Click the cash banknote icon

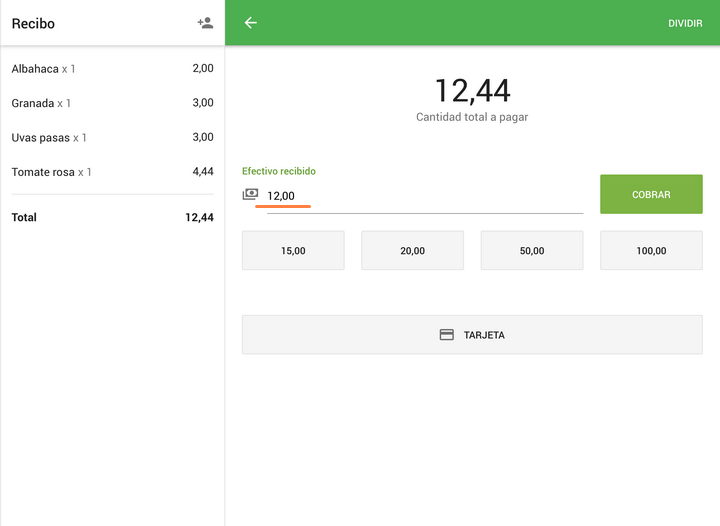250,194
